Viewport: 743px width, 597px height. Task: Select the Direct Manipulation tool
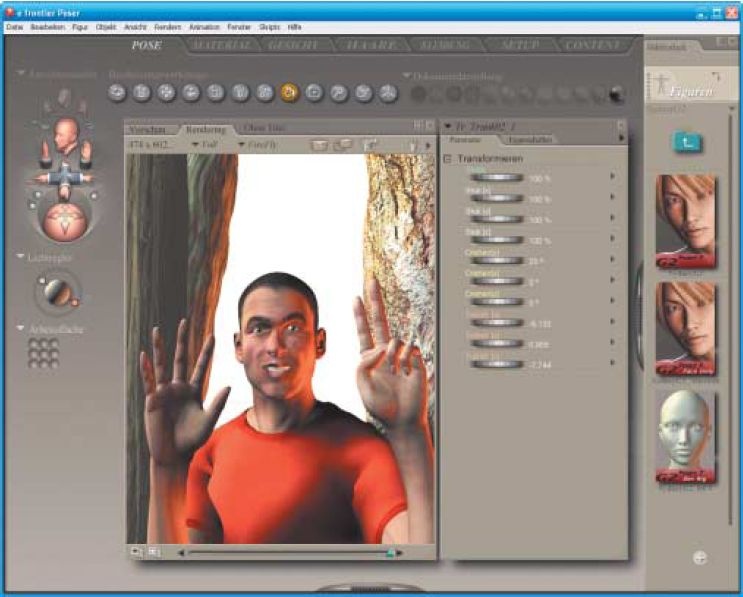click(x=388, y=93)
